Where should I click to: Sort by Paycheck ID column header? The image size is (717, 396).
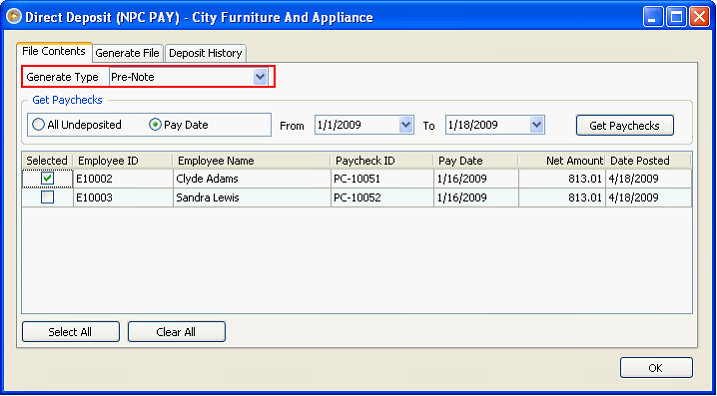[382, 161]
